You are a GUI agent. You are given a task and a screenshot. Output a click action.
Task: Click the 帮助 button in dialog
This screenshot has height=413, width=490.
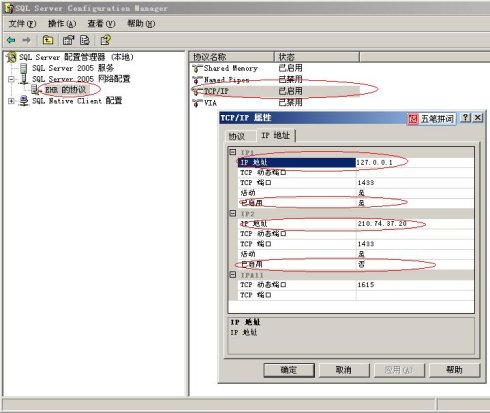click(454, 370)
